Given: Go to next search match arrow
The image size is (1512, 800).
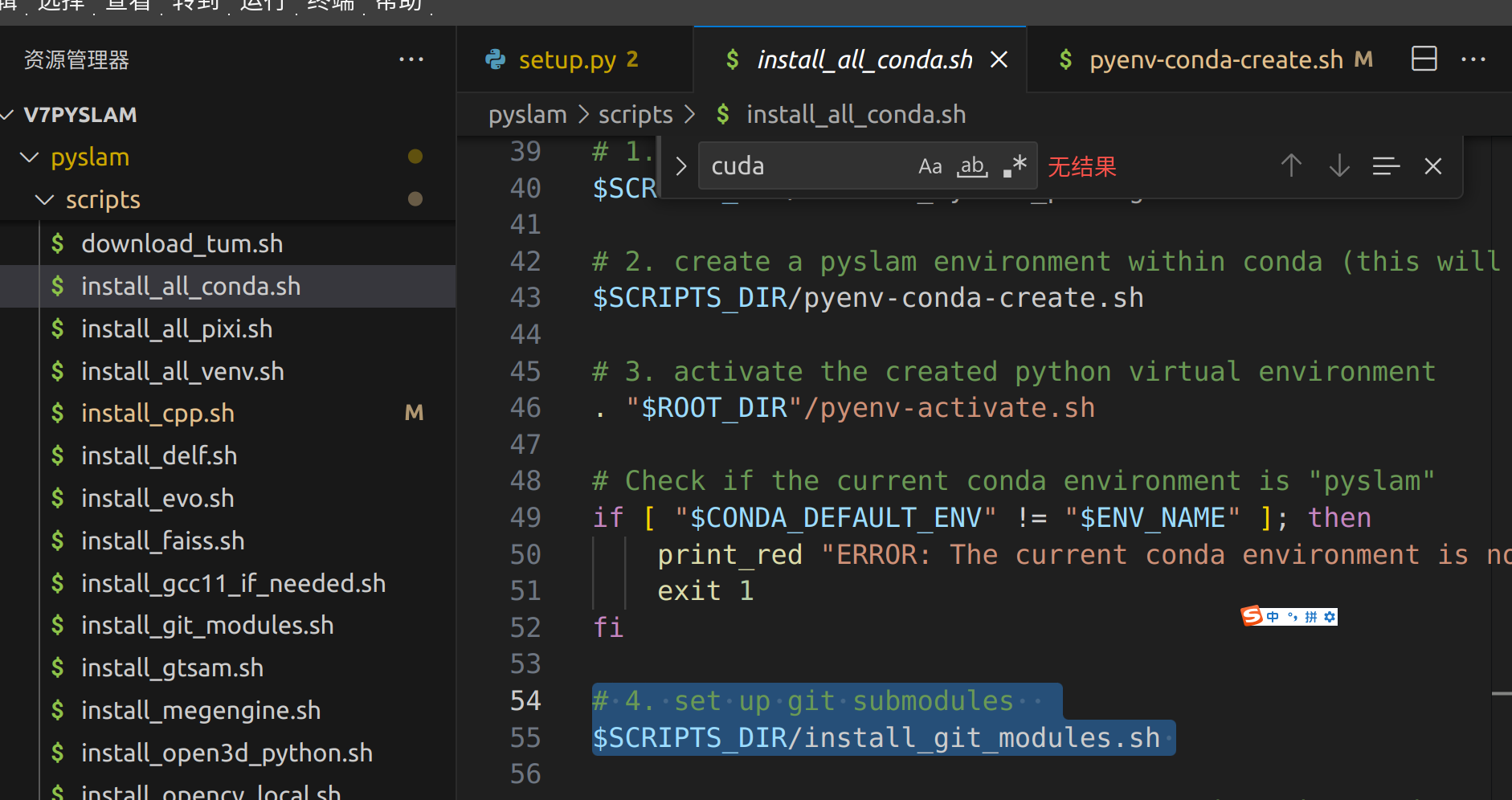Looking at the screenshot, I should pos(1339,166).
